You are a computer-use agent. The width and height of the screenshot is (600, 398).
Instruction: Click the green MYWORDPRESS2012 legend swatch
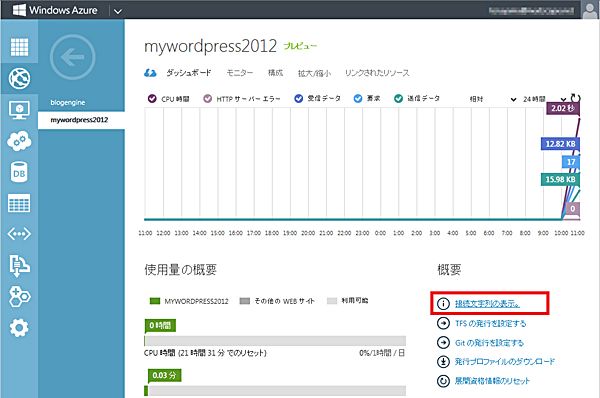click(155, 301)
